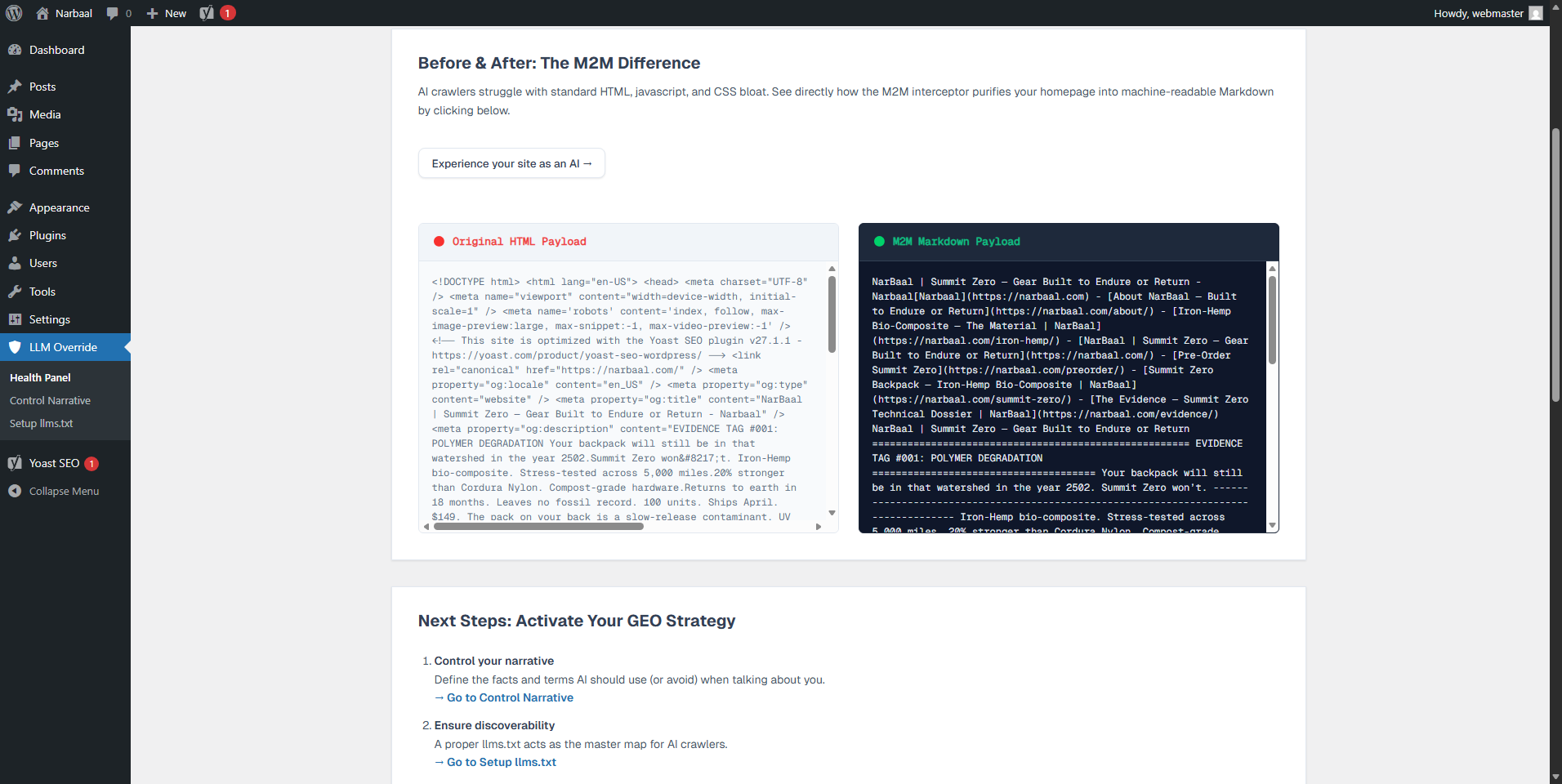
Task: Select Setup llms.txt from the LLM Override menu
Action: click(41, 423)
